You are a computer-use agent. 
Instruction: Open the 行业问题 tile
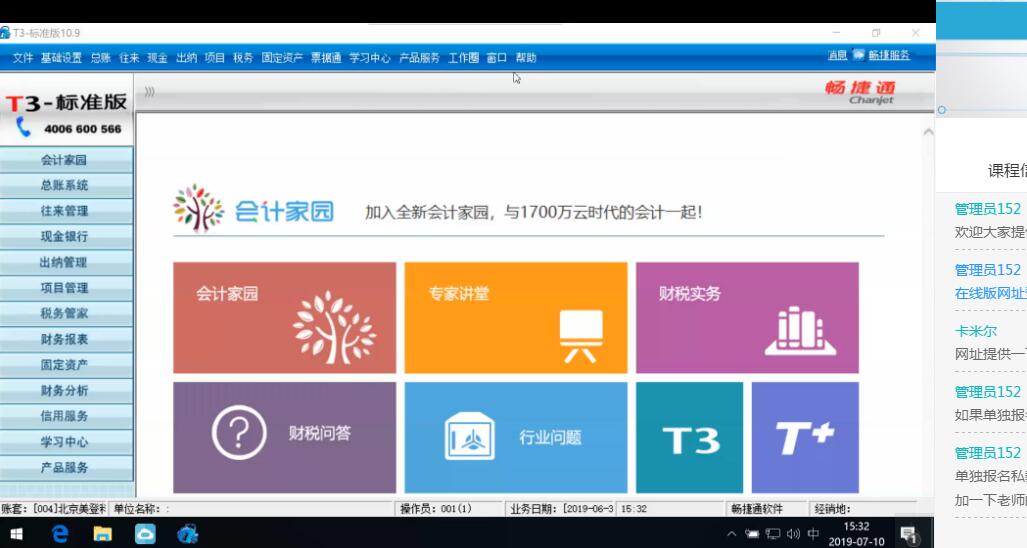pyautogui.click(x=515, y=437)
